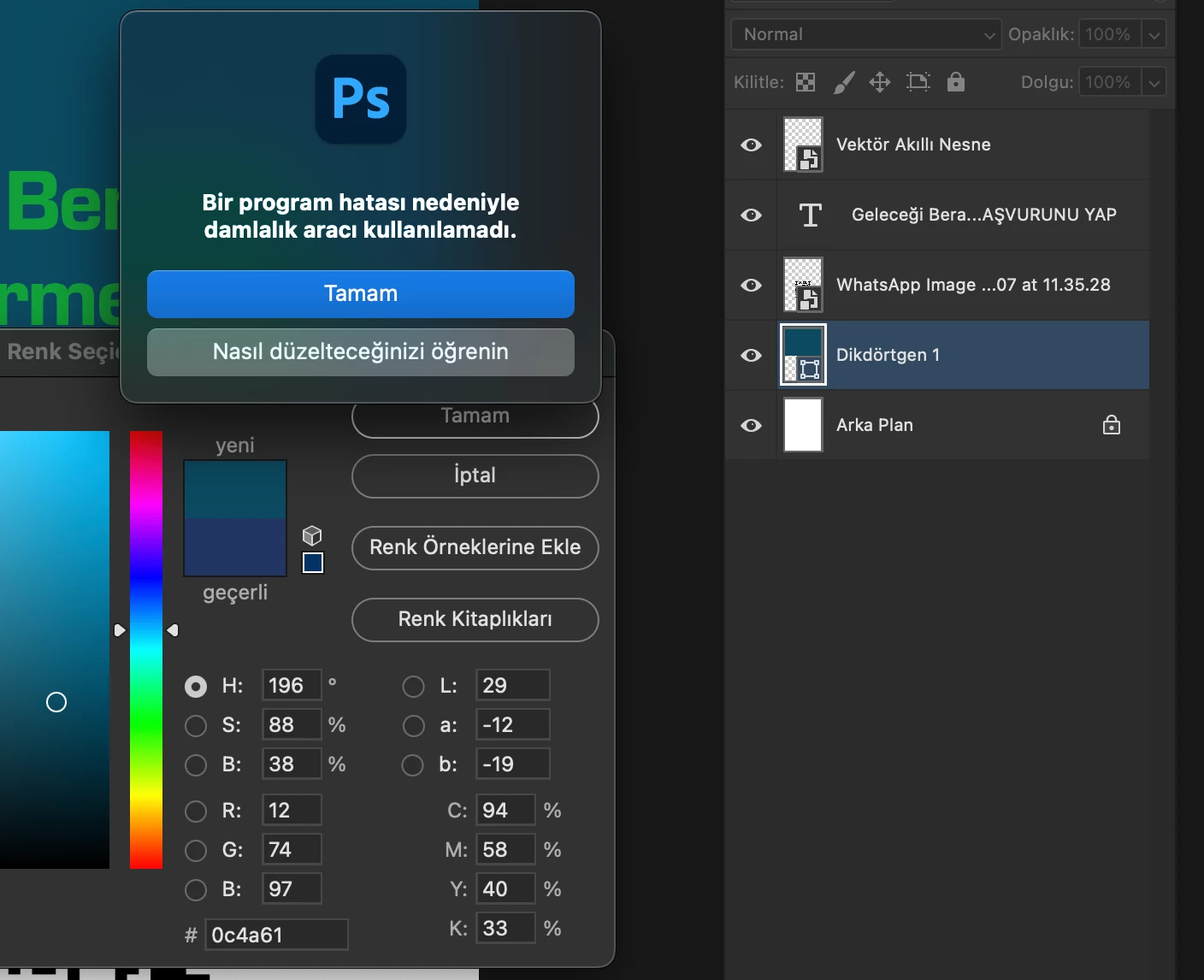Select the Arka Plan layer thumbnail

click(804, 425)
